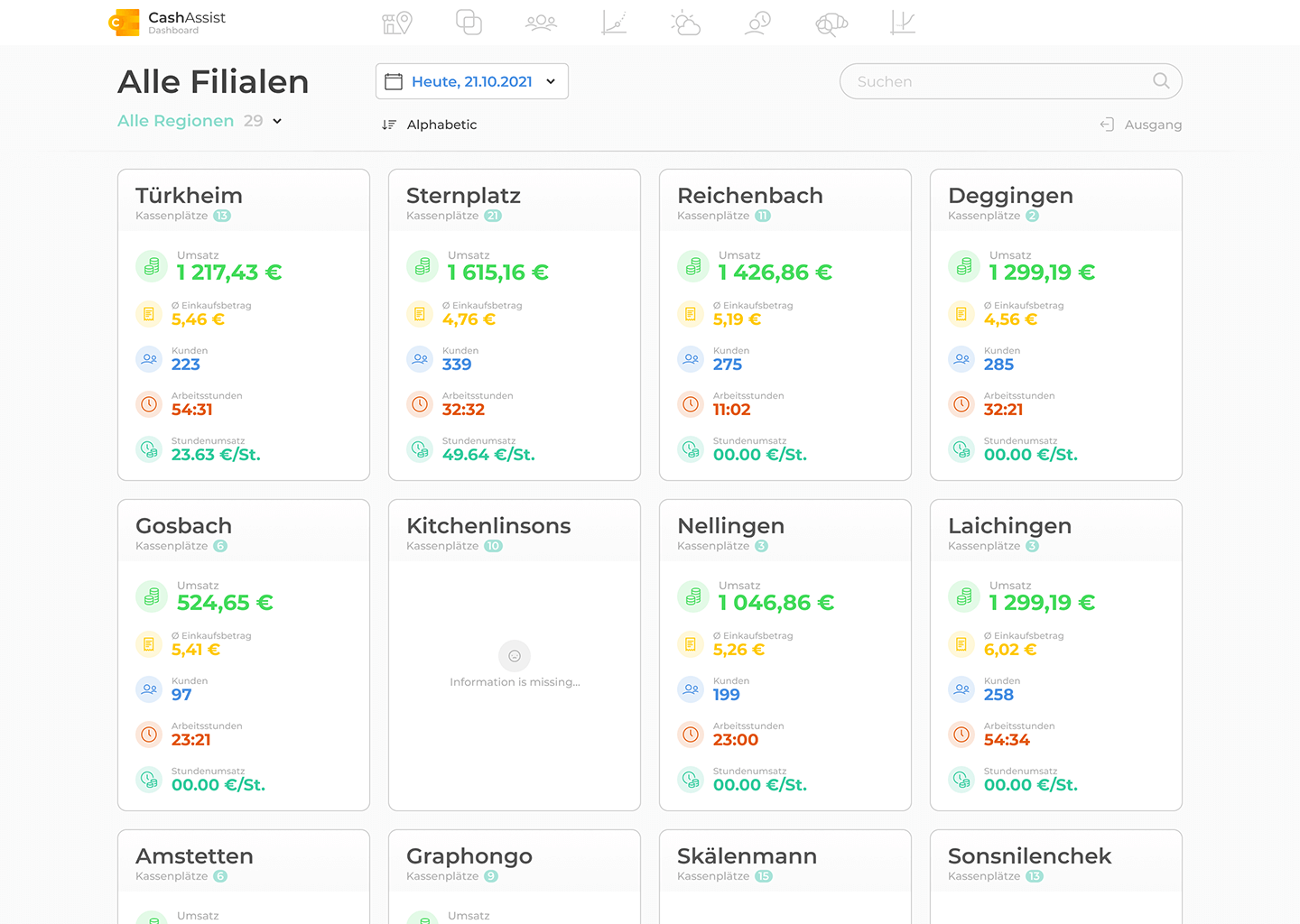Click Deggingen Kunden value 285
1300x924 pixels.
(x=998, y=365)
